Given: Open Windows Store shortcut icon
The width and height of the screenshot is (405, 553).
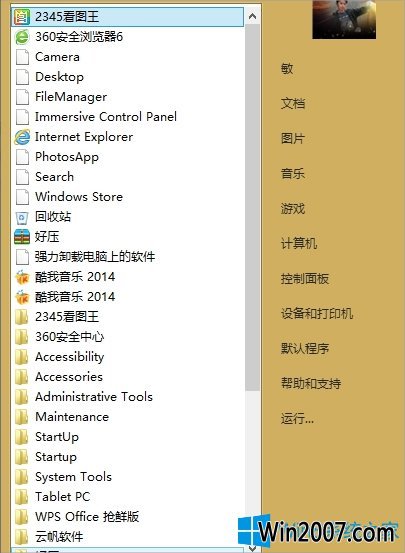Looking at the screenshot, I should coord(22,197).
